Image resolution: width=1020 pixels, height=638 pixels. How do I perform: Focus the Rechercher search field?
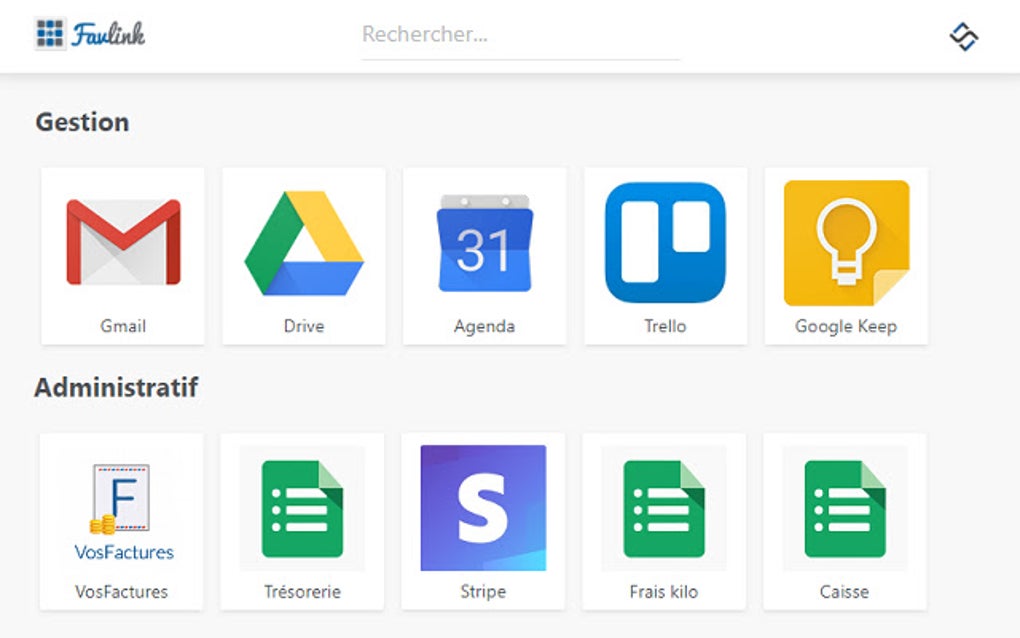pyautogui.click(x=520, y=37)
